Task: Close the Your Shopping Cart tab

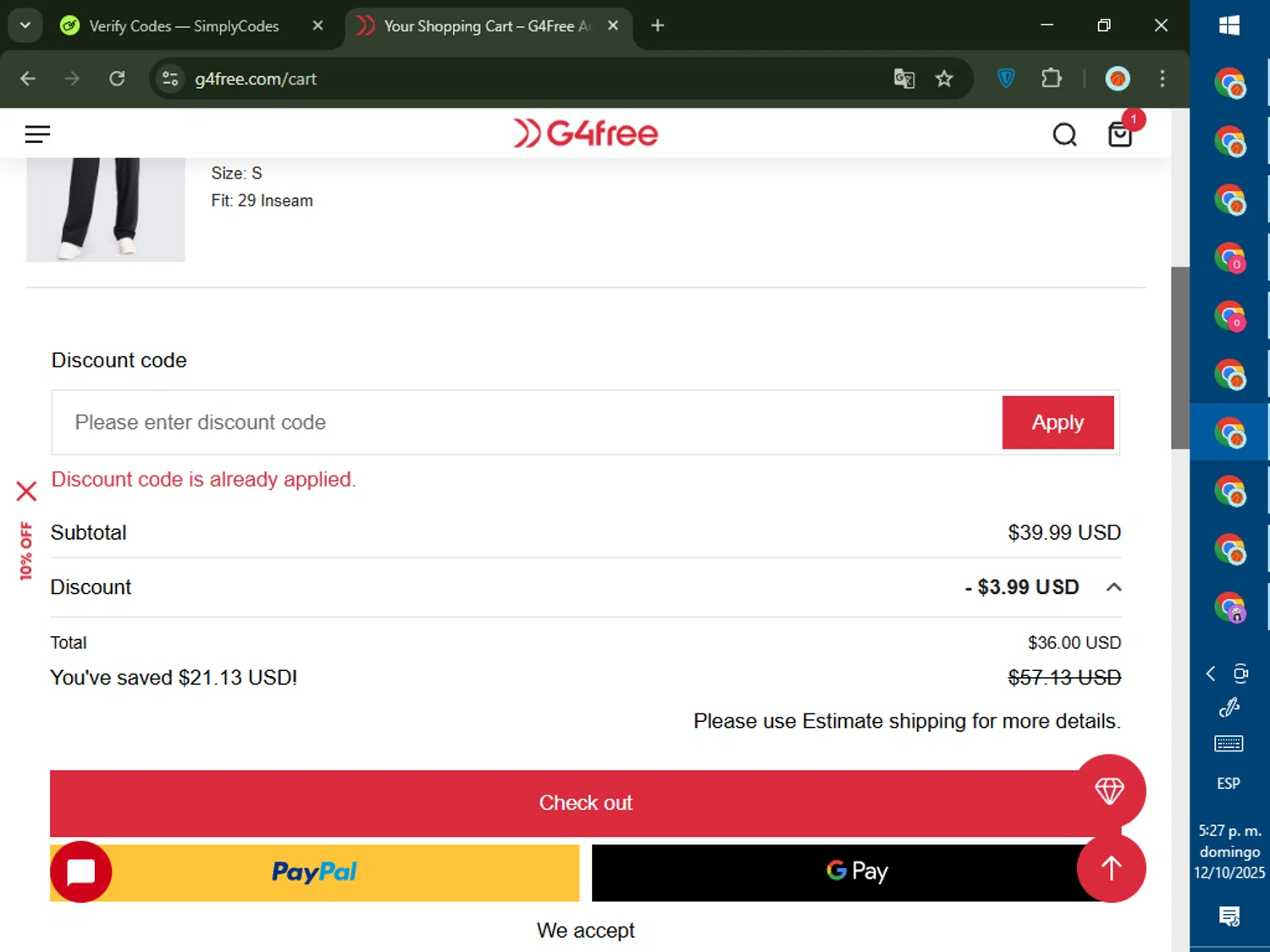Action: (x=613, y=26)
